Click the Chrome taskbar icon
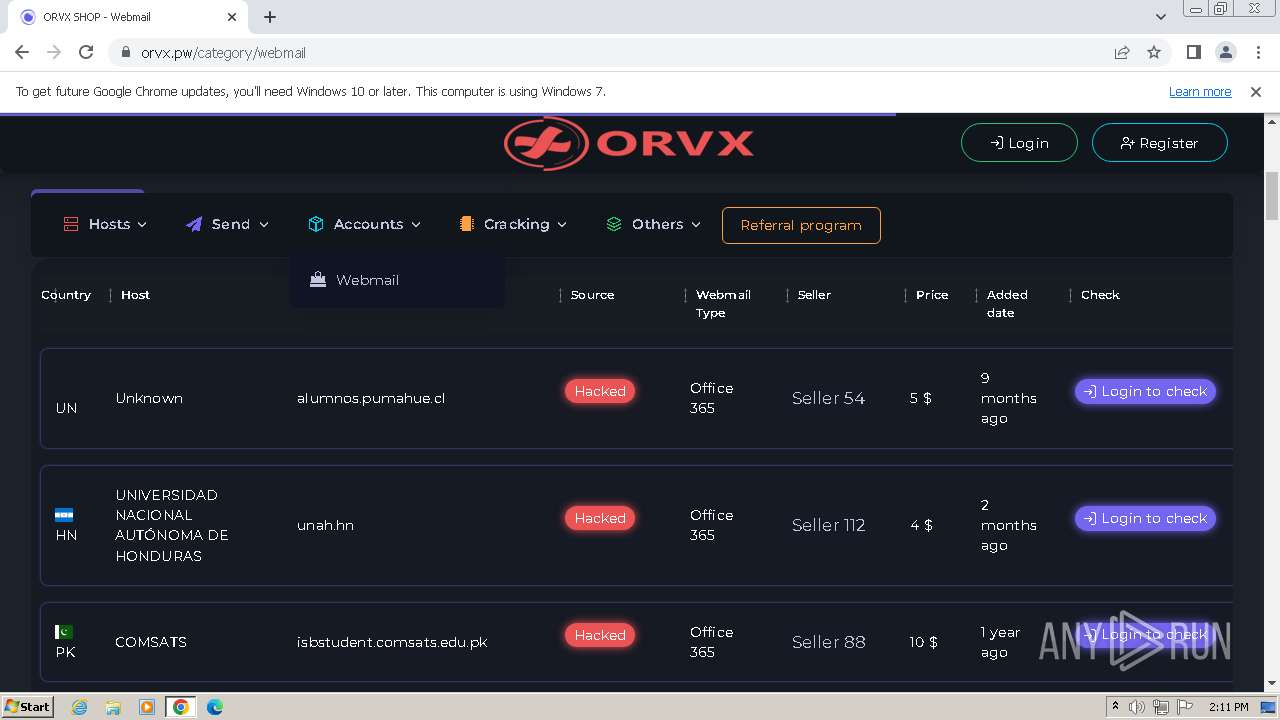Viewport: 1280px width, 720px height. click(x=181, y=707)
